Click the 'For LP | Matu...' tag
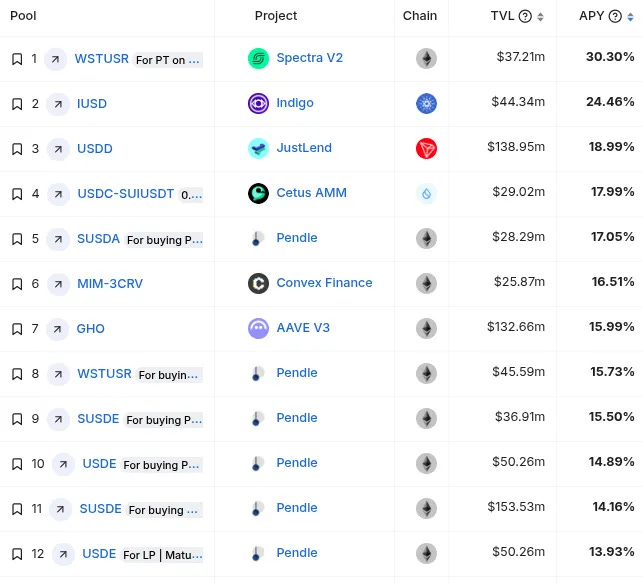This screenshot has height=584, width=643. (162, 555)
